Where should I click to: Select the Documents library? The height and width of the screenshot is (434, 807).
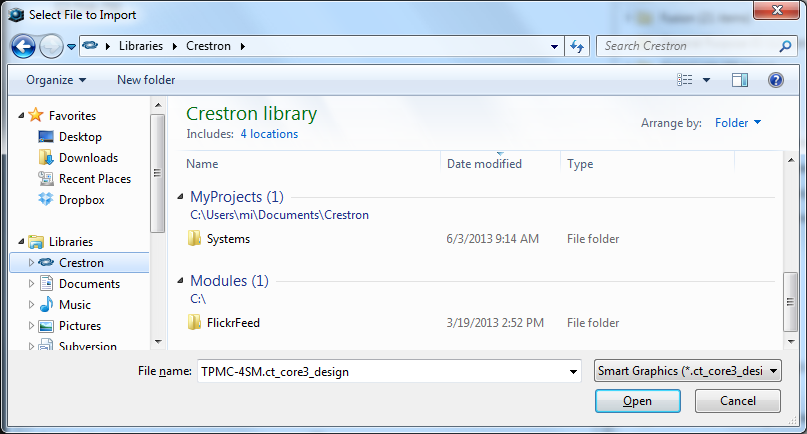pos(90,284)
